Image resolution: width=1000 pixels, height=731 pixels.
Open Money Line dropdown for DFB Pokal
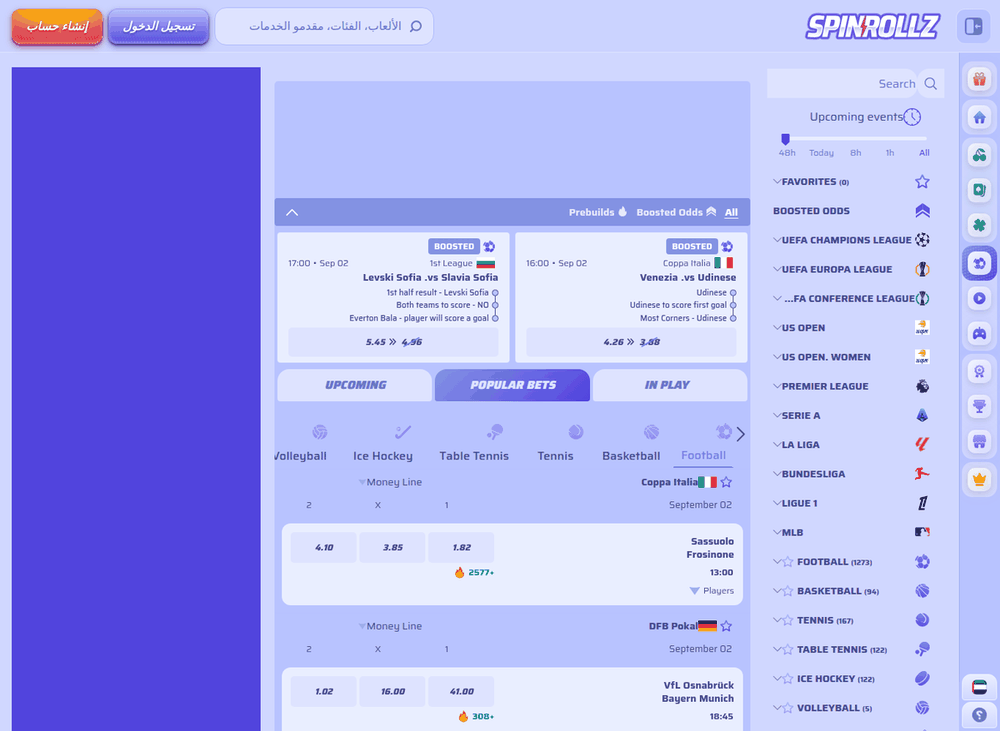point(390,626)
